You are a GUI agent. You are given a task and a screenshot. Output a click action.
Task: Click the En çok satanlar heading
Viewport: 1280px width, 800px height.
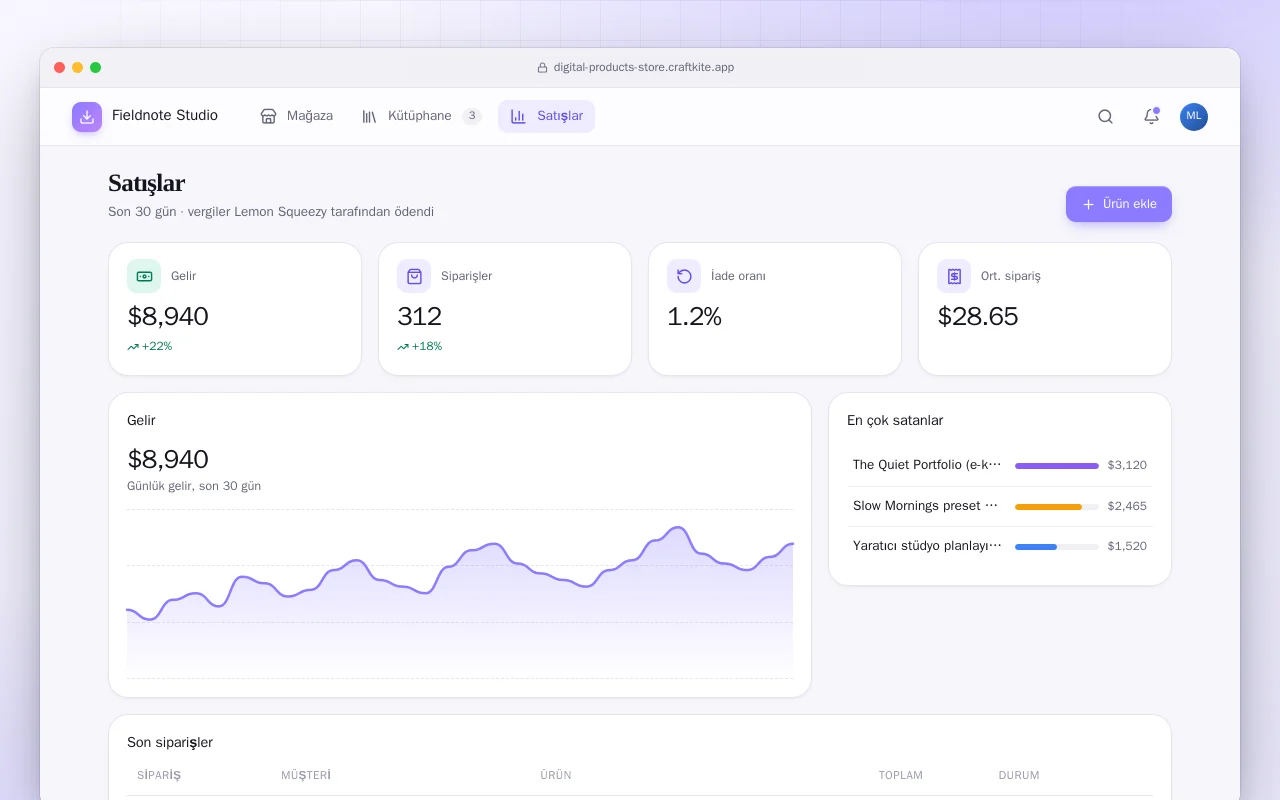coord(895,421)
